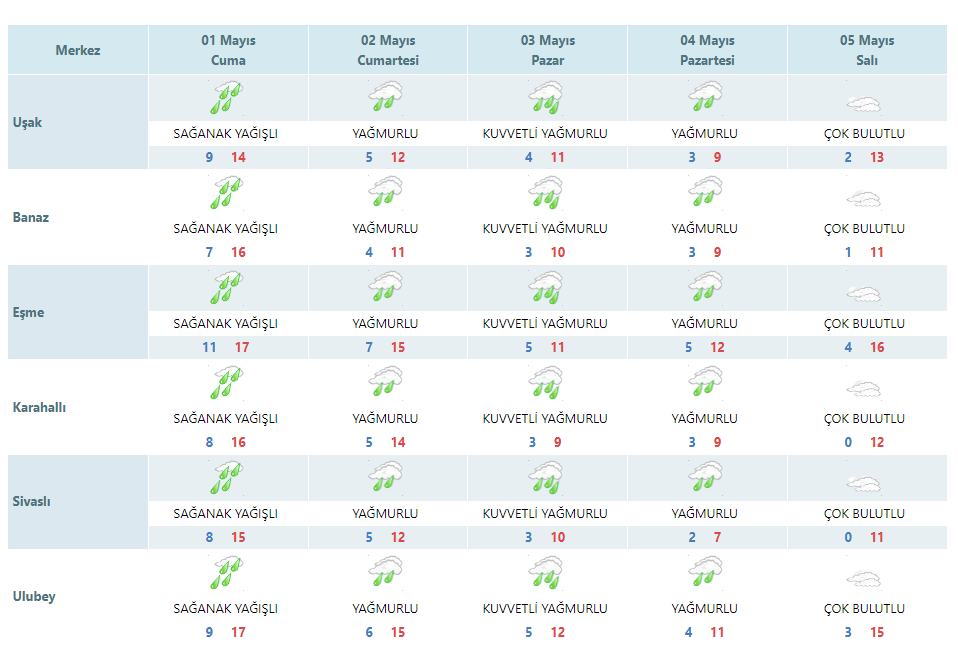Click the Ulubey district name
Screen dimensions: 958x657
(x=34, y=597)
